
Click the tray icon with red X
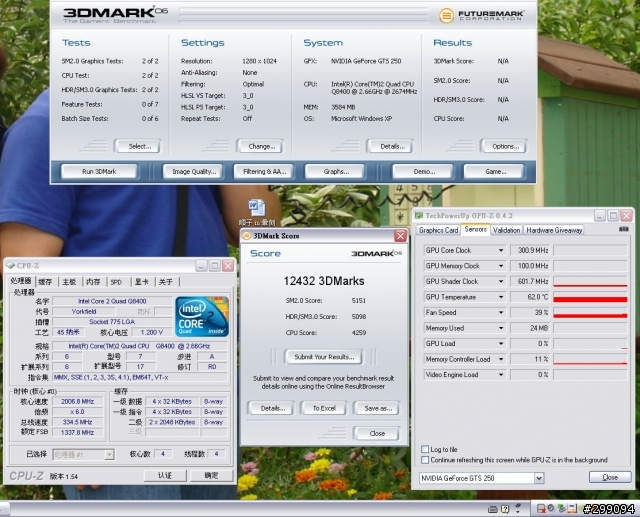click(541, 508)
